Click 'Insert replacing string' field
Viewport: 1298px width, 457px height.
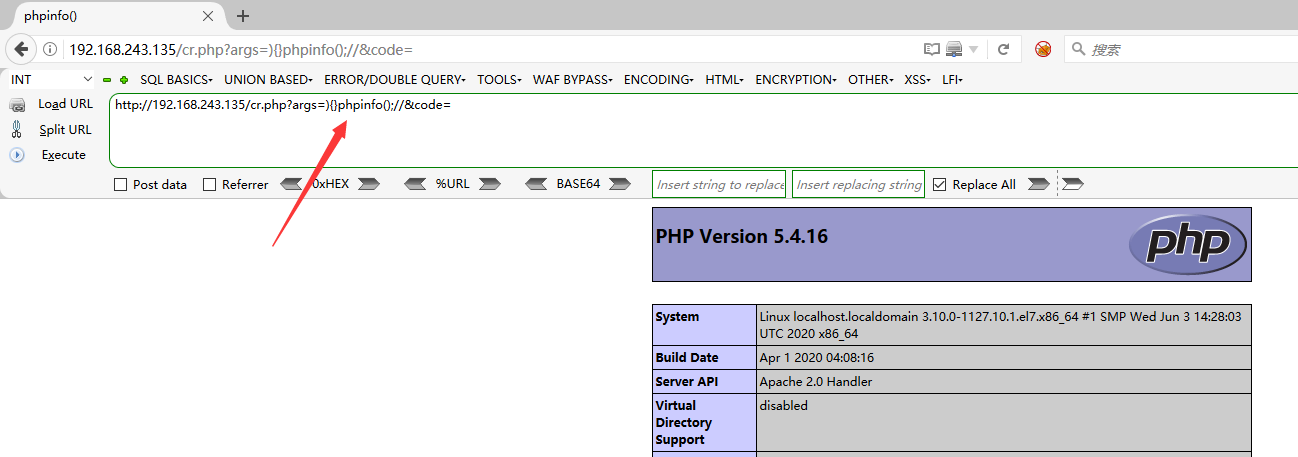[x=858, y=184]
